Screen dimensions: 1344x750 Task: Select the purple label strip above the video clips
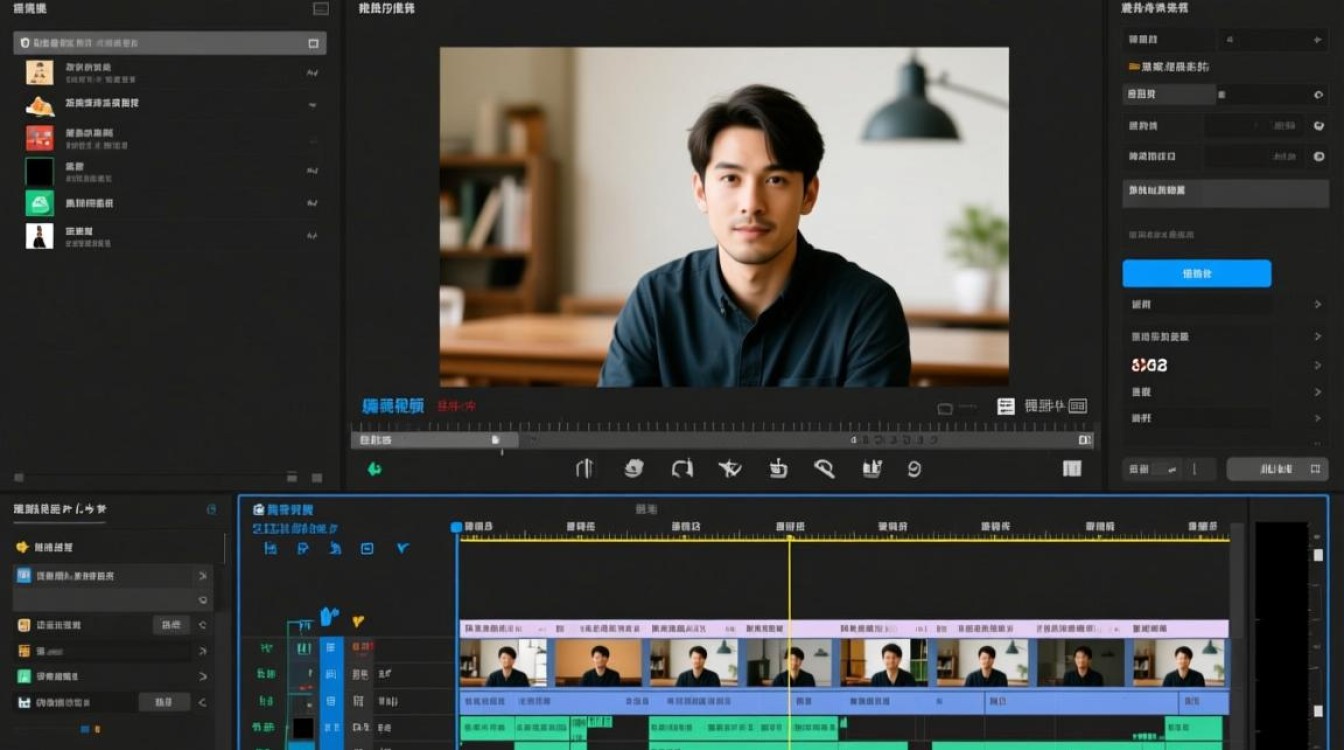(844, 629)
